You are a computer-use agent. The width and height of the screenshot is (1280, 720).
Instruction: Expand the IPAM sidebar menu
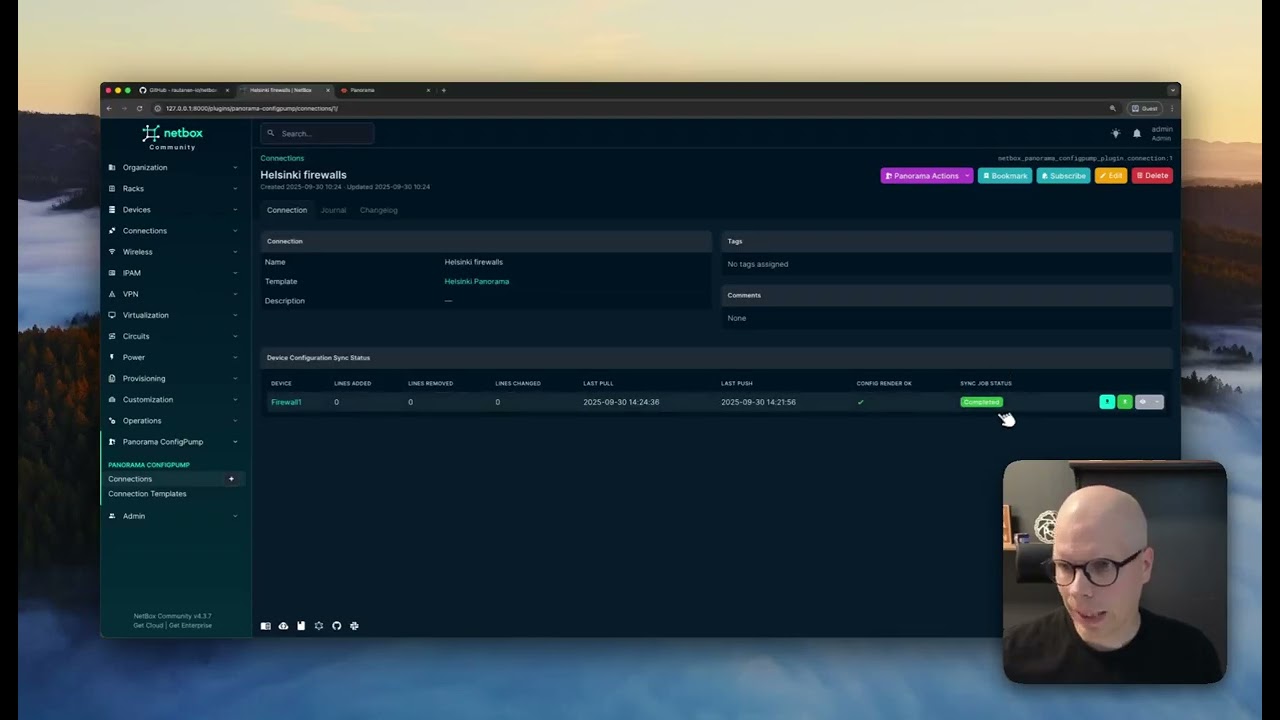click(x=174, y=273)
